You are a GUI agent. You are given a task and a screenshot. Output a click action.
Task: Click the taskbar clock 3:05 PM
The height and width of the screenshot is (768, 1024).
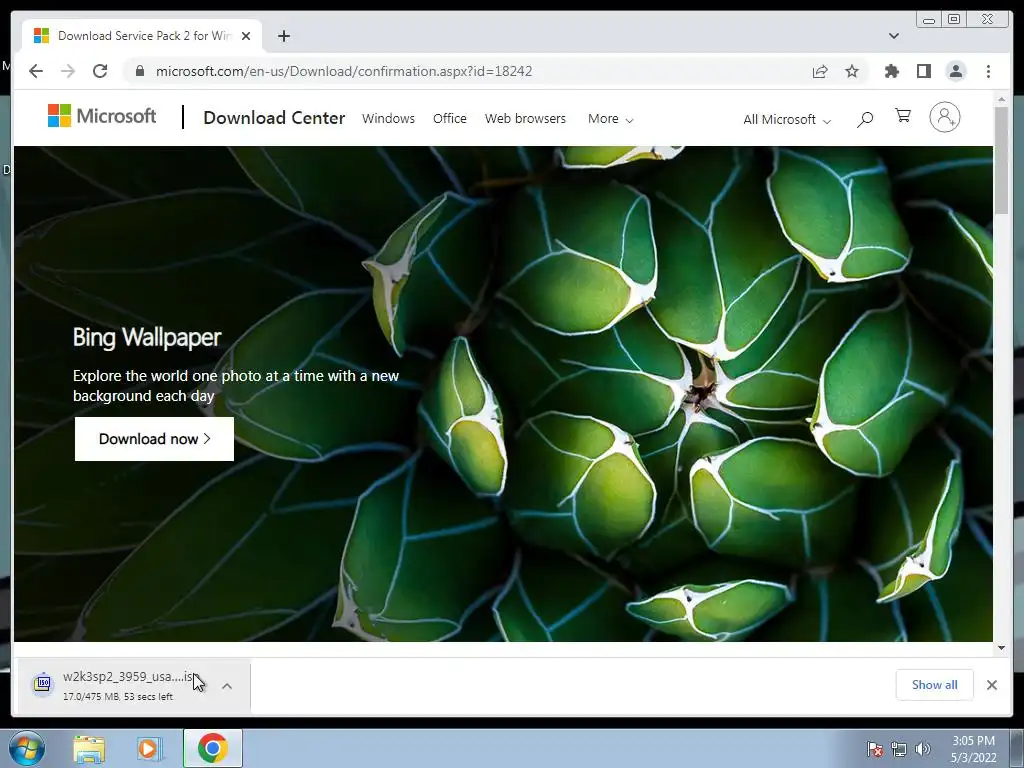973,741
